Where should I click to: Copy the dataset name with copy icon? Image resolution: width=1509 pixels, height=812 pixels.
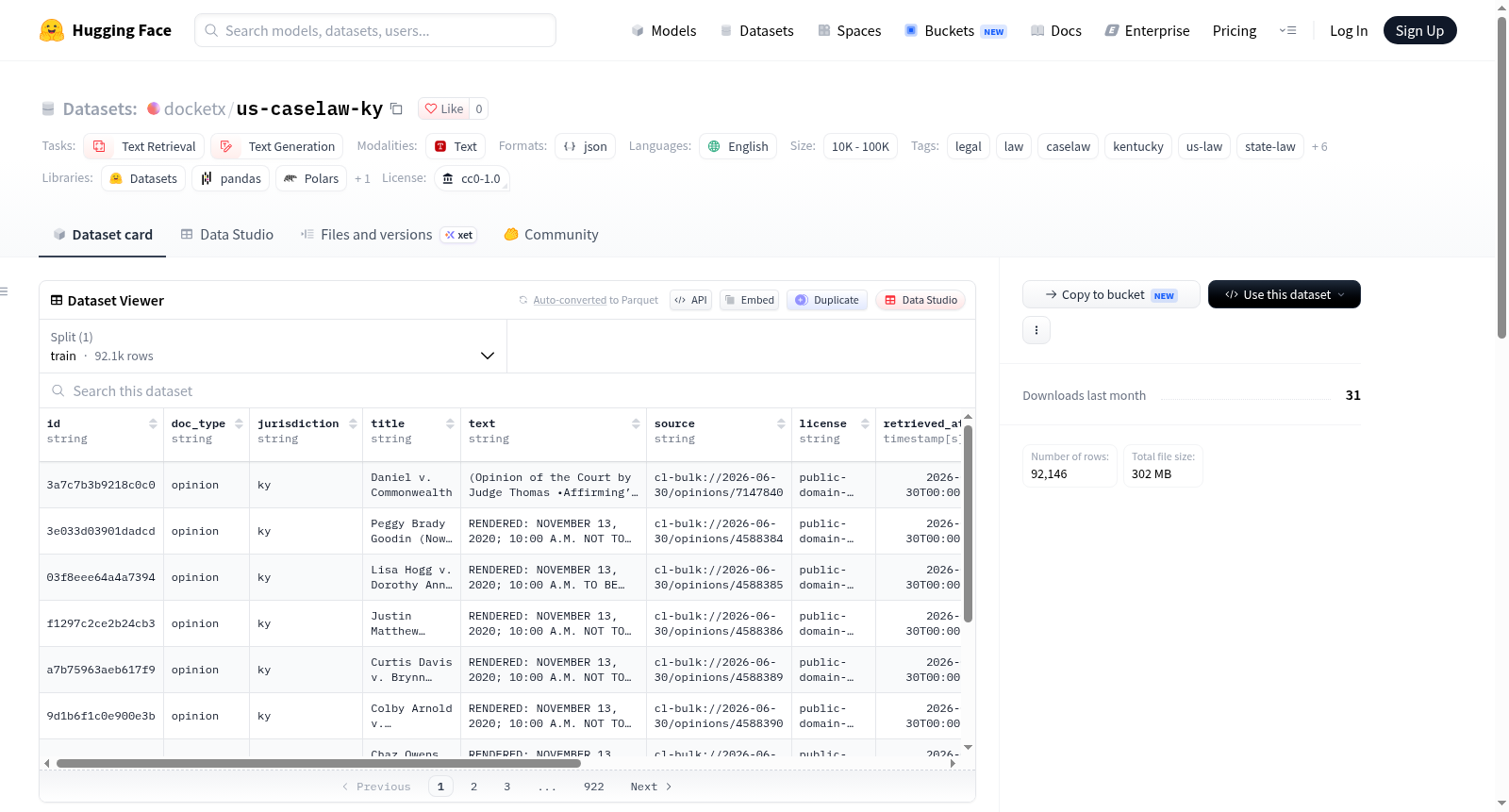click(x=397, y=108)
